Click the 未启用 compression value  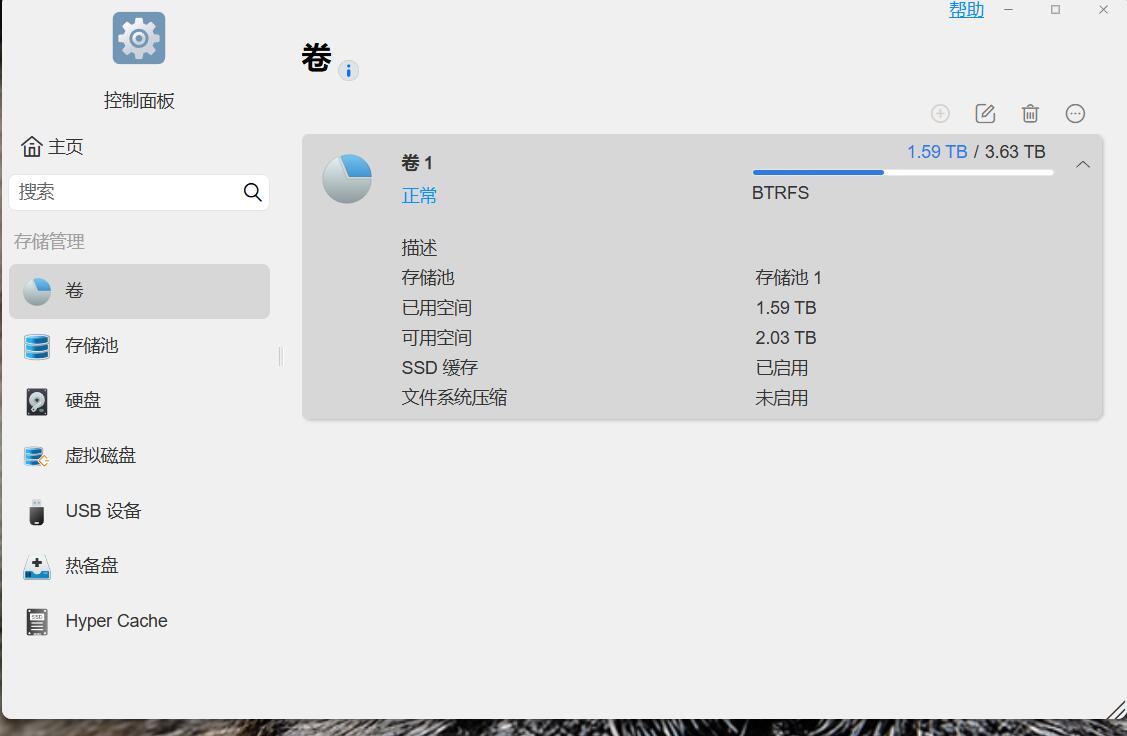tap(782, 398)
